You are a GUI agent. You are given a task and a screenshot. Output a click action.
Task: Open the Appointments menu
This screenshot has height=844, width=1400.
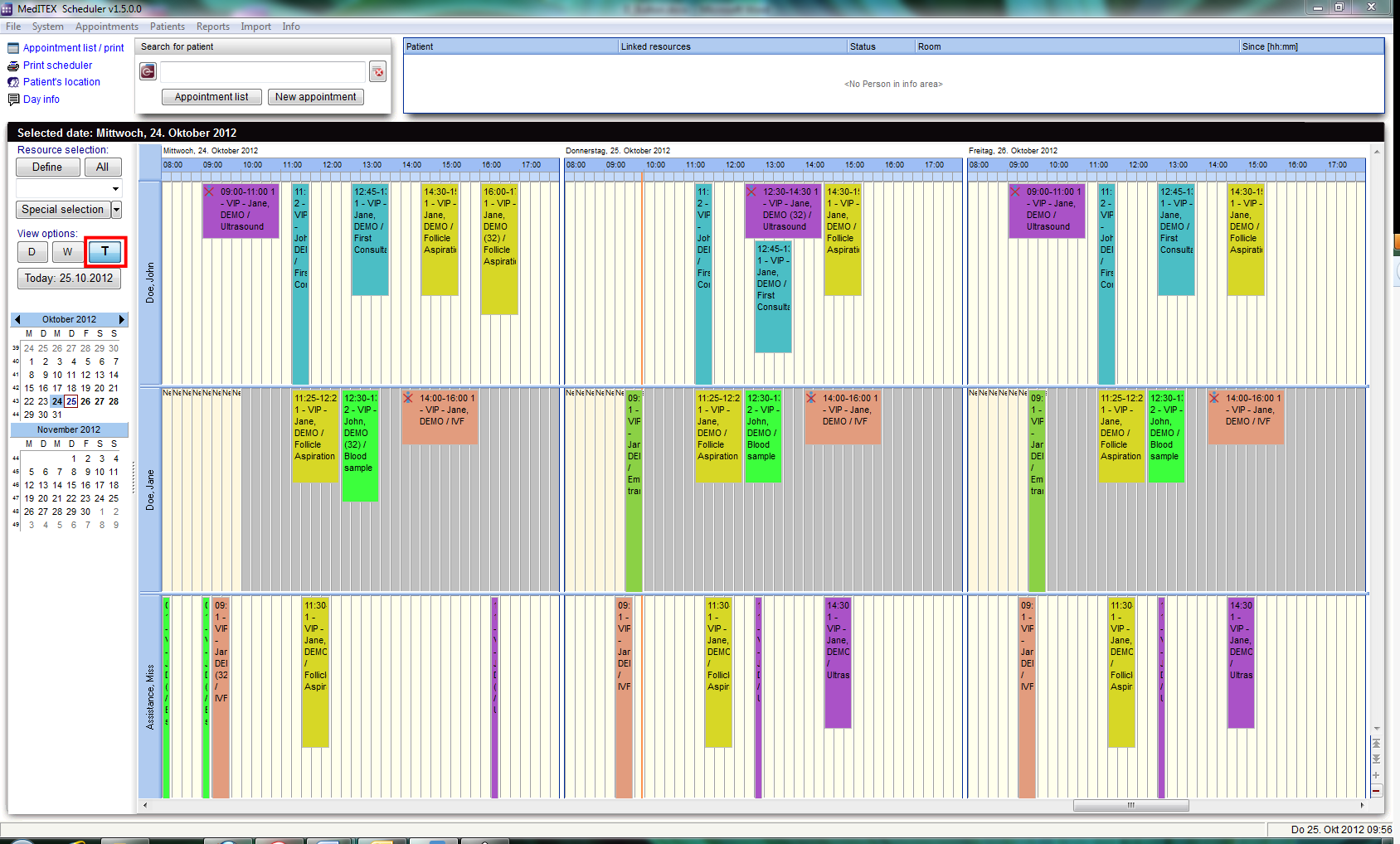coord(107,27)
